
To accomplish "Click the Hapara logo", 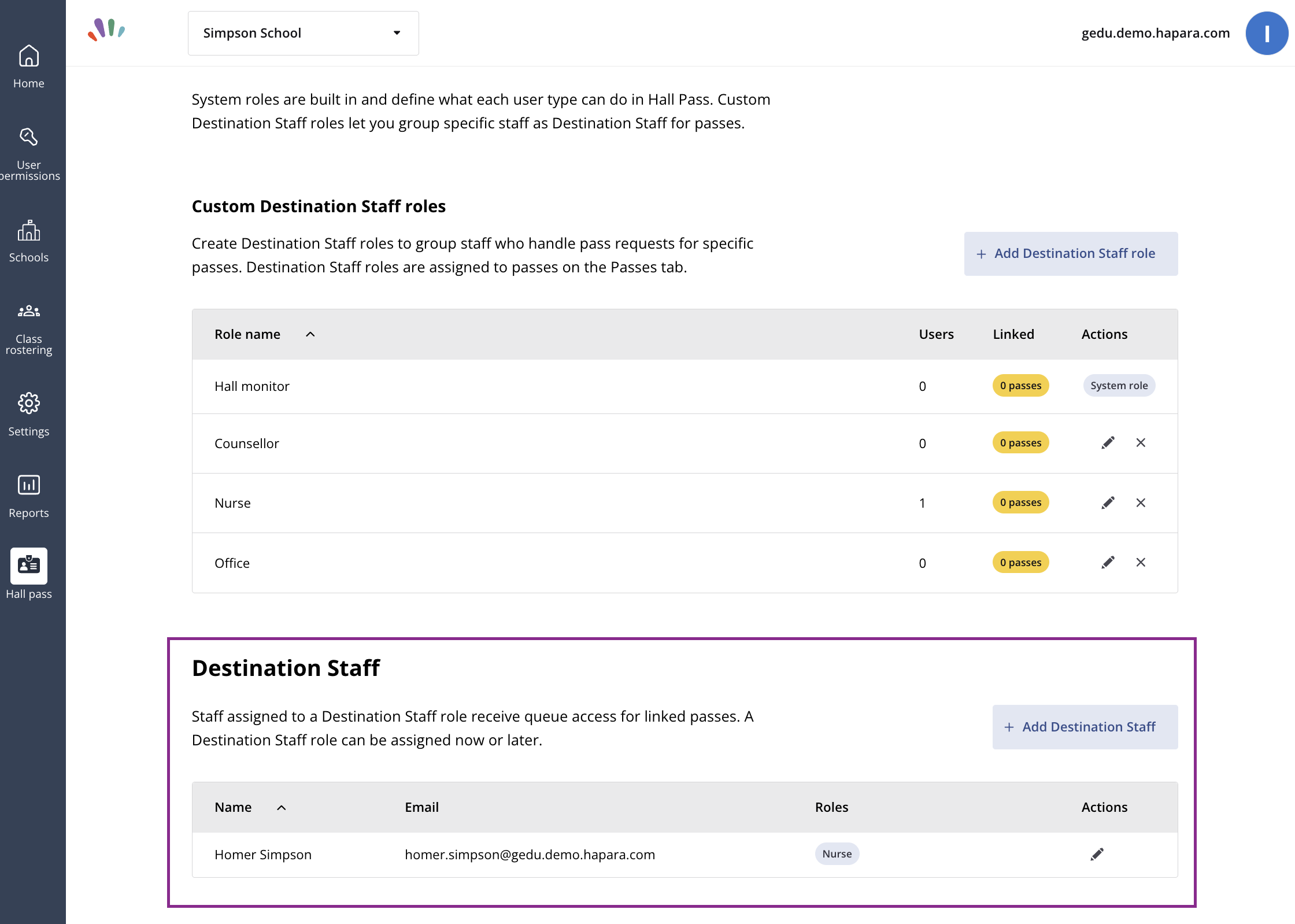I will click(x=106, y=29).
